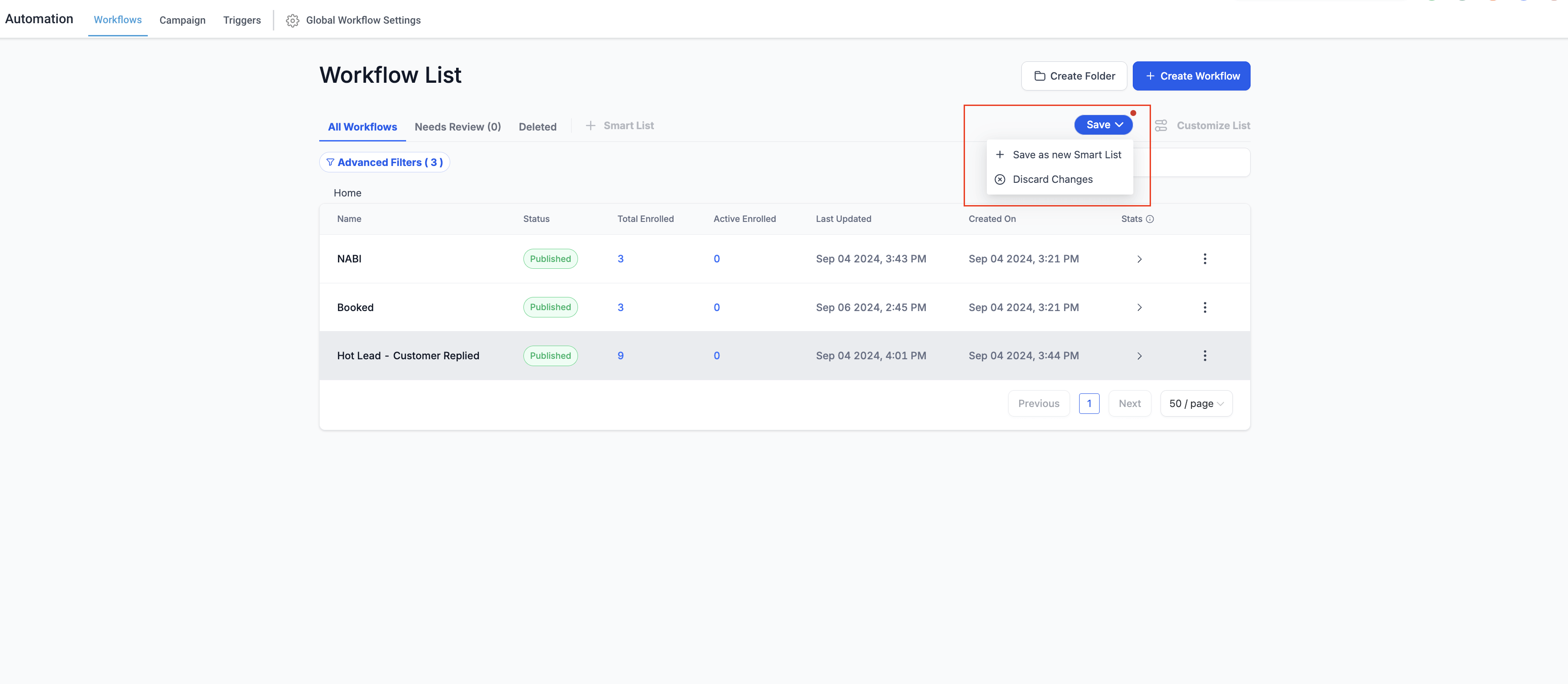Switch to the Deleted tab
This screenshot has width=1568, height=684.
(538, 126)
